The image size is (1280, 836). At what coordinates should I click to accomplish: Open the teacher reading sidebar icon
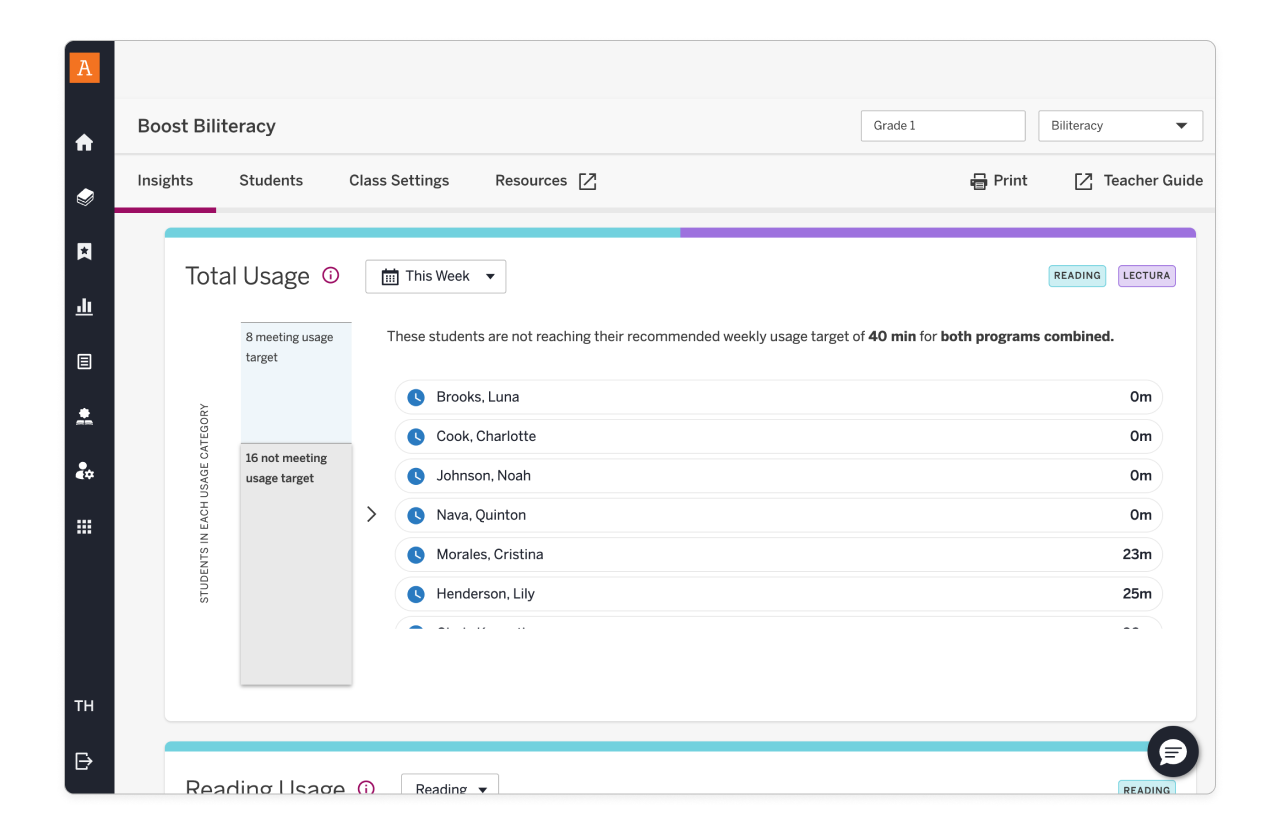click(84, 417)
